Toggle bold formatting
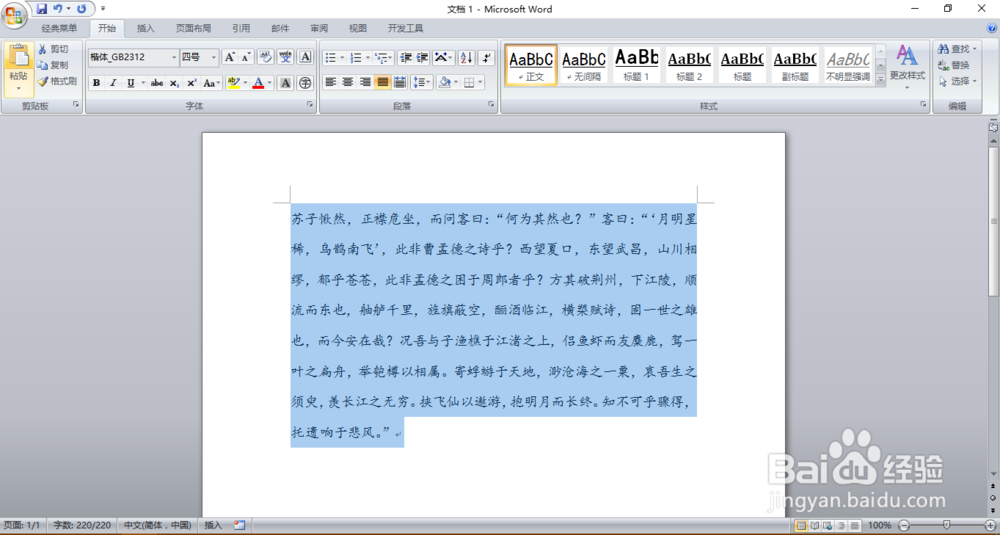 96,83
